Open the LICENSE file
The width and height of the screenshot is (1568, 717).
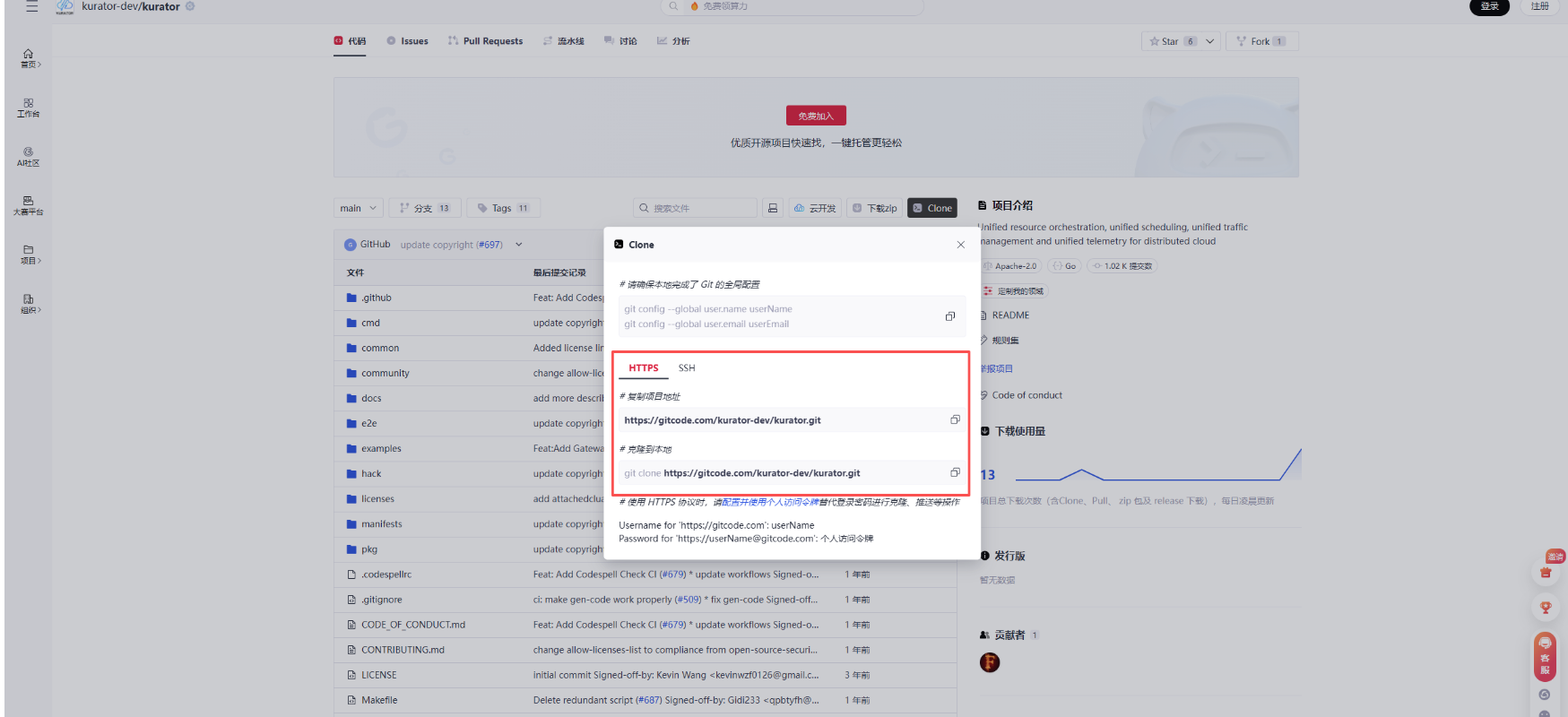(x=378, y=675)
